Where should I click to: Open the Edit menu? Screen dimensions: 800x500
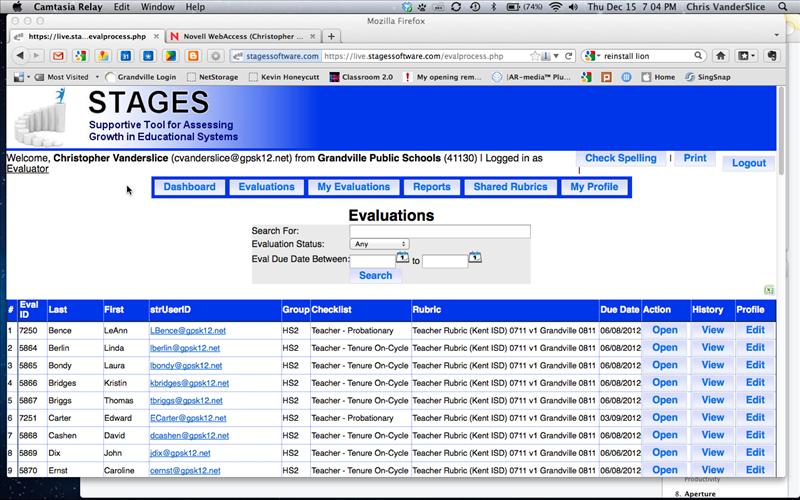tap(121, 7)
